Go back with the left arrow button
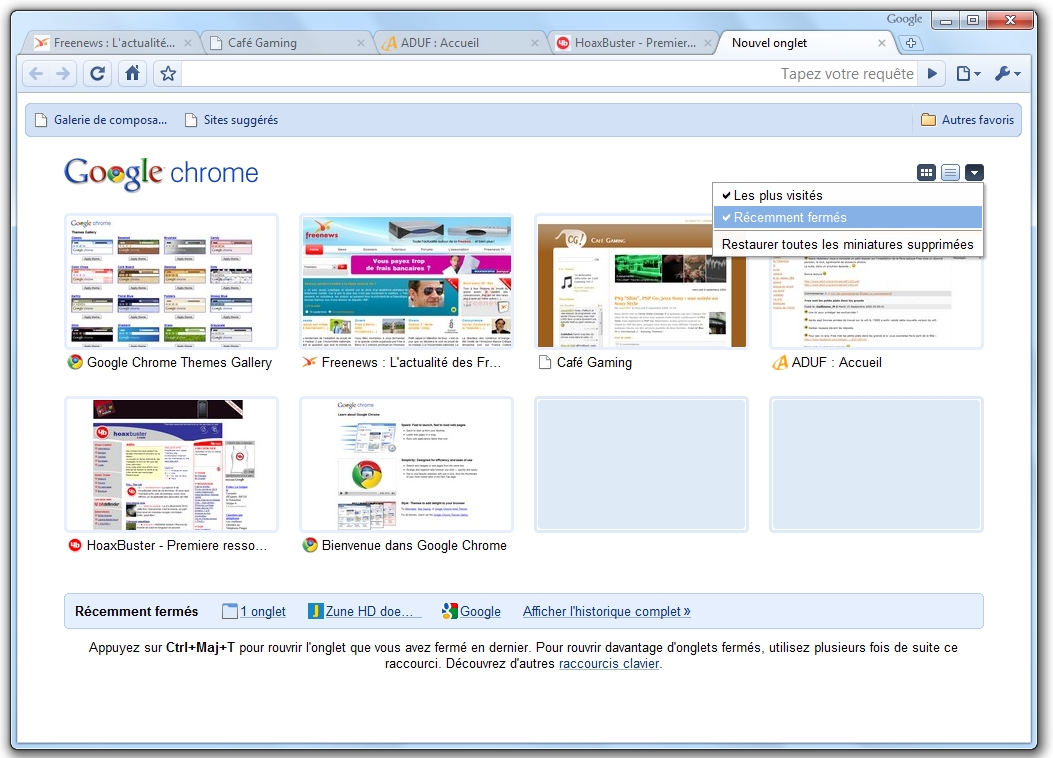1053x758 pixels. 36,73
